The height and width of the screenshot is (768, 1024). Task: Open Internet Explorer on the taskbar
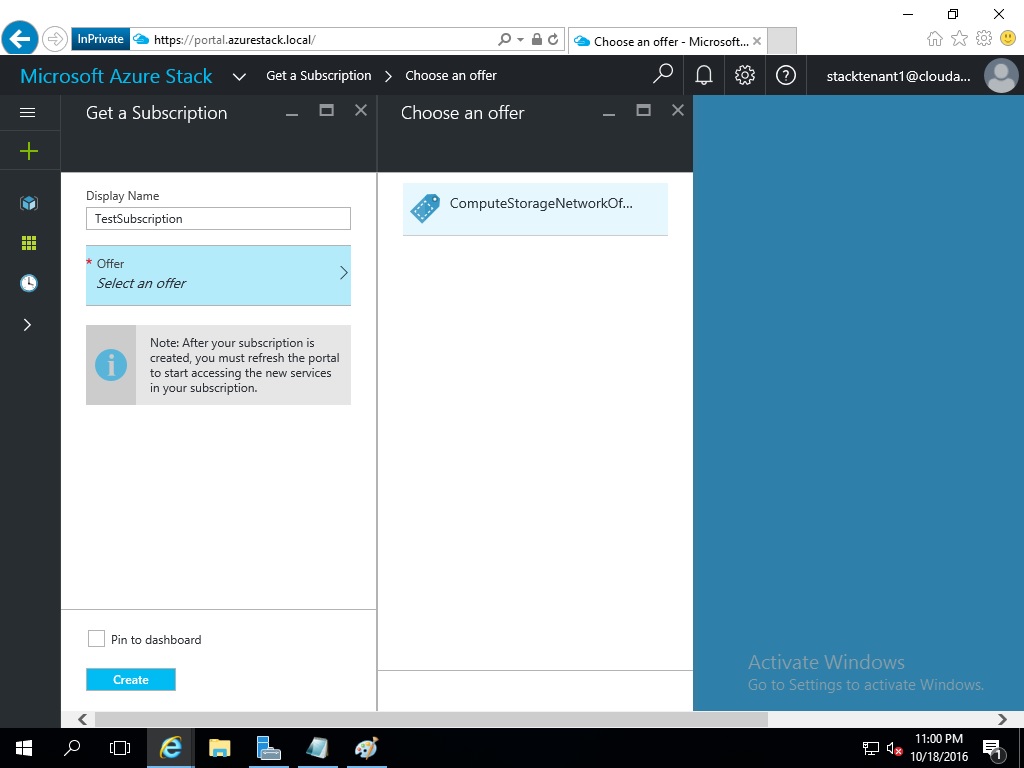pos(170,748)
